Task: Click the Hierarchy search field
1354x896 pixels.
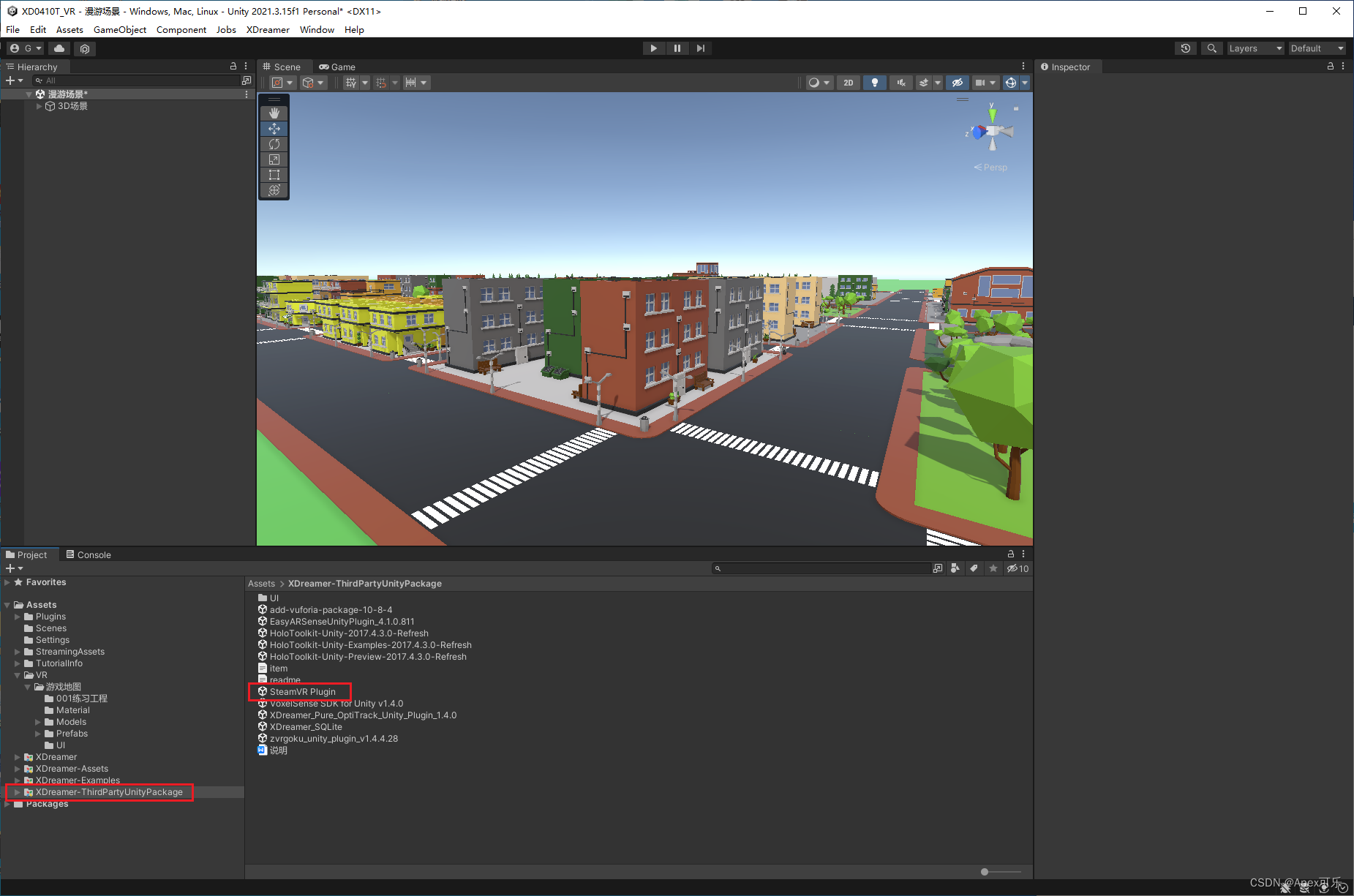Action: tap(138, 80)
